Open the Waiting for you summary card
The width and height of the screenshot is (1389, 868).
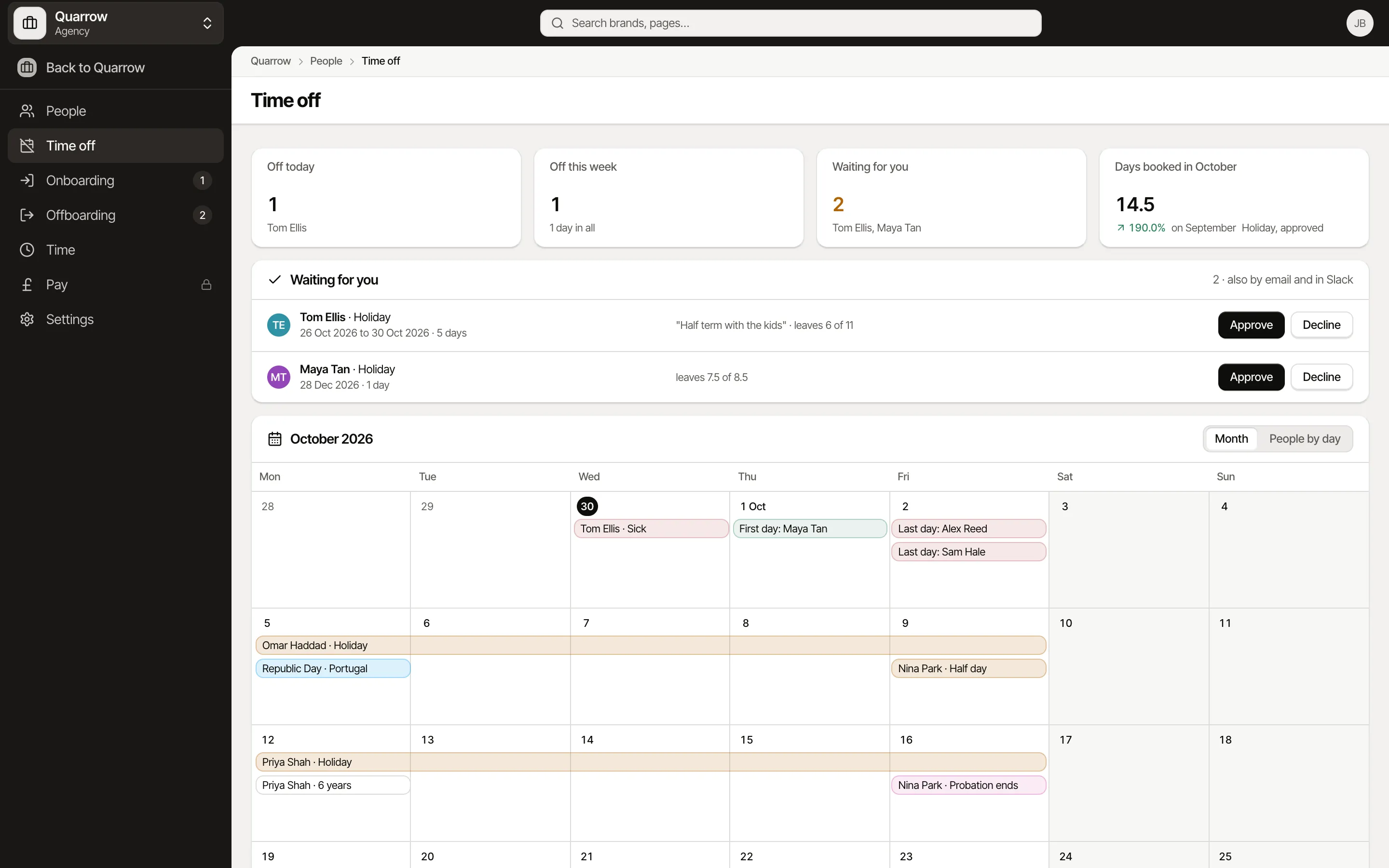pyautogui.click(x=951, y=198)
